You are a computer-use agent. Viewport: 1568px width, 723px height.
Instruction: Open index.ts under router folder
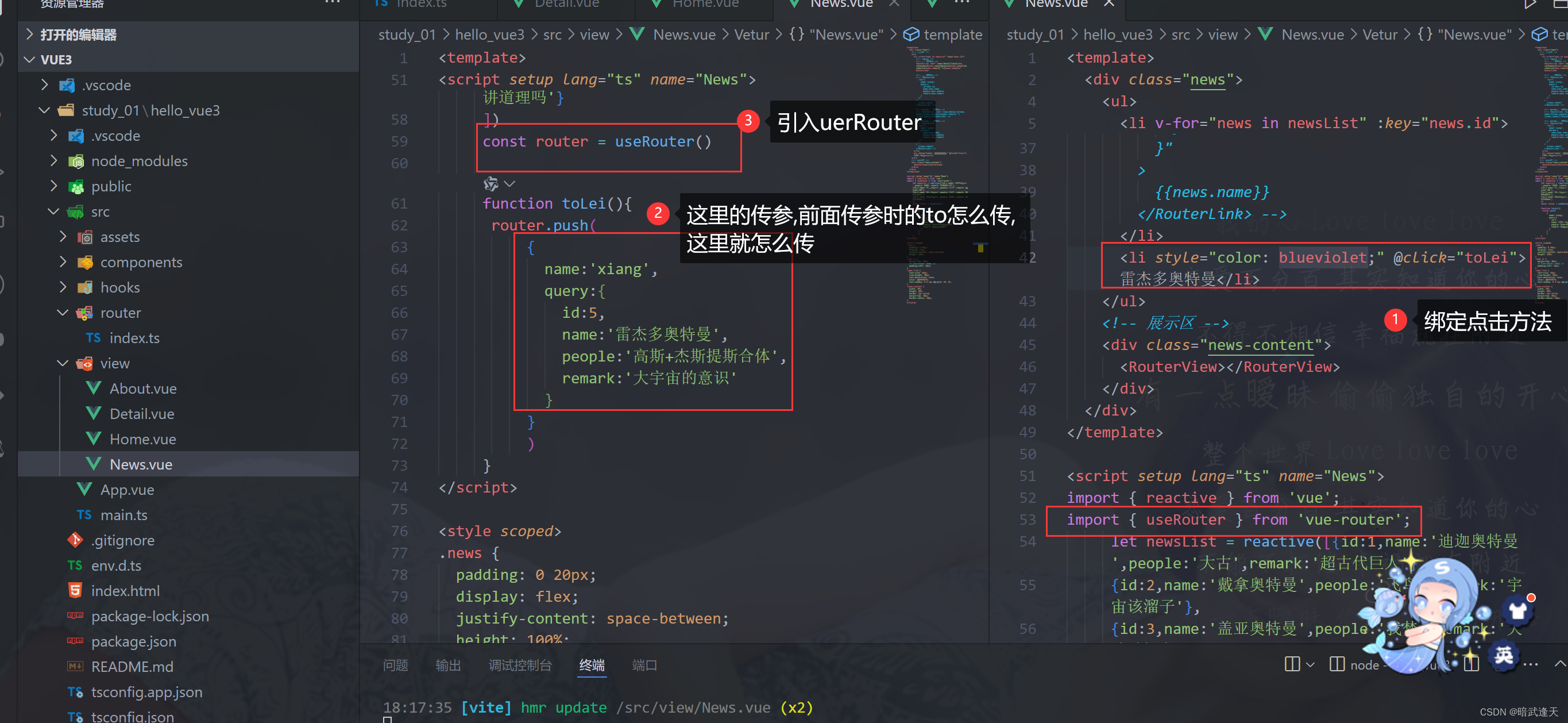[x=134, y=338]
